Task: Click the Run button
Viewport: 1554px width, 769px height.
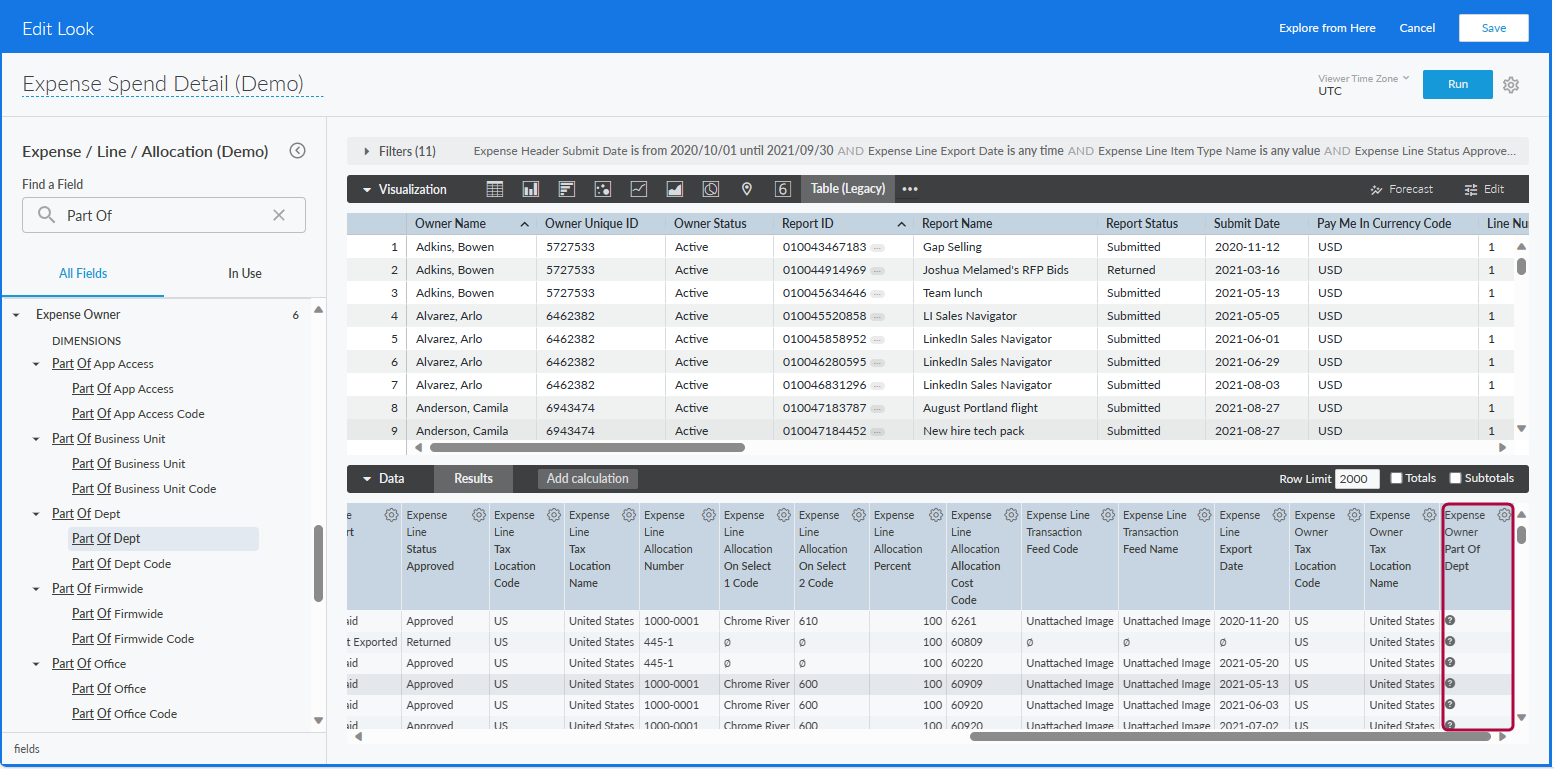Action: 1457,84
